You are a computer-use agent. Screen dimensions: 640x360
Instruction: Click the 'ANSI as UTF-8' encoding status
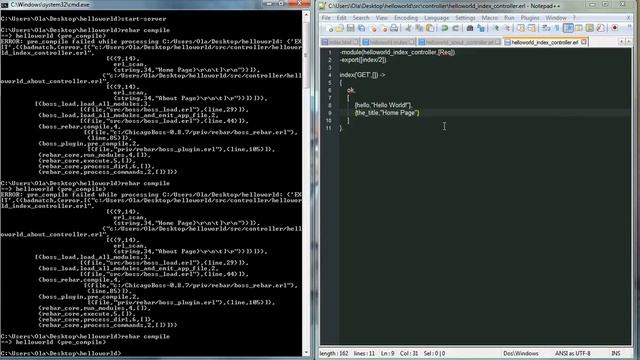pyautogui.click(x=572, y=353)
